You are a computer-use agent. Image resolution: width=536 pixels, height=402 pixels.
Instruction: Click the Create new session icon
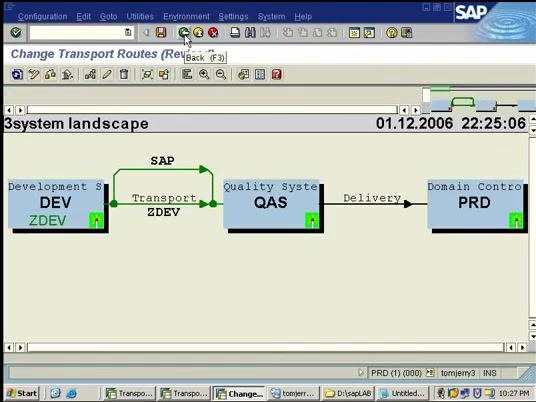354,33
